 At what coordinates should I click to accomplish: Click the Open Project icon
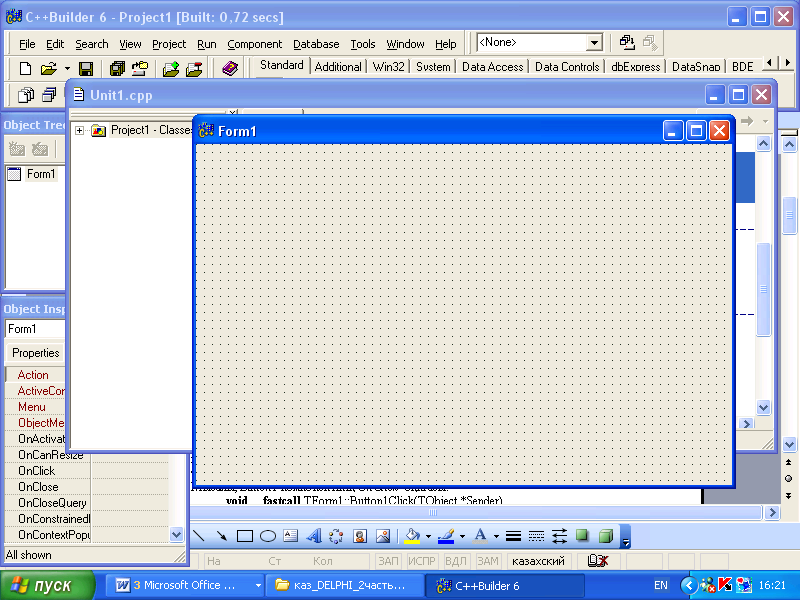140,68
